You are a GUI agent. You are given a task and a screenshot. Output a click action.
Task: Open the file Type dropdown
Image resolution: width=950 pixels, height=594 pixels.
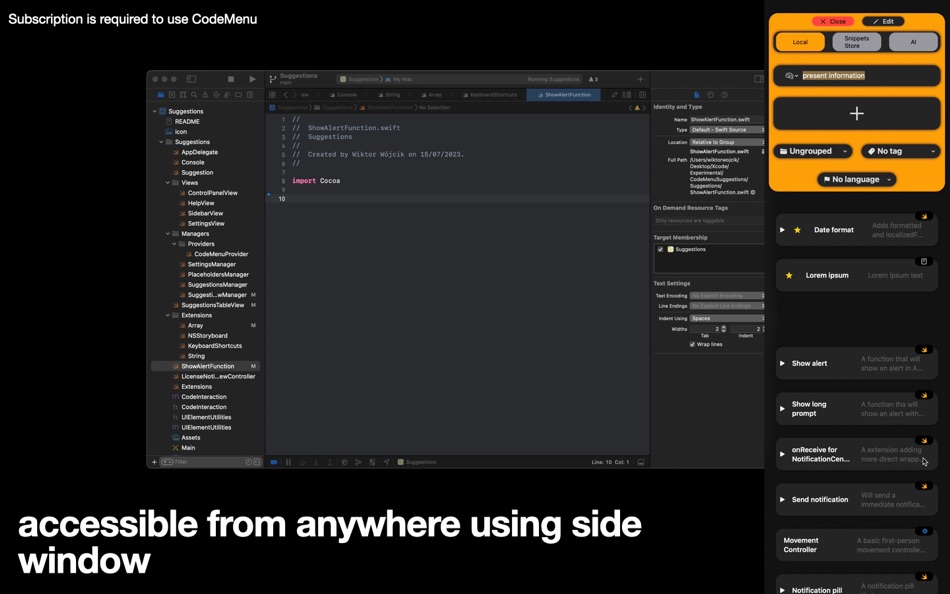pos(727,130)
